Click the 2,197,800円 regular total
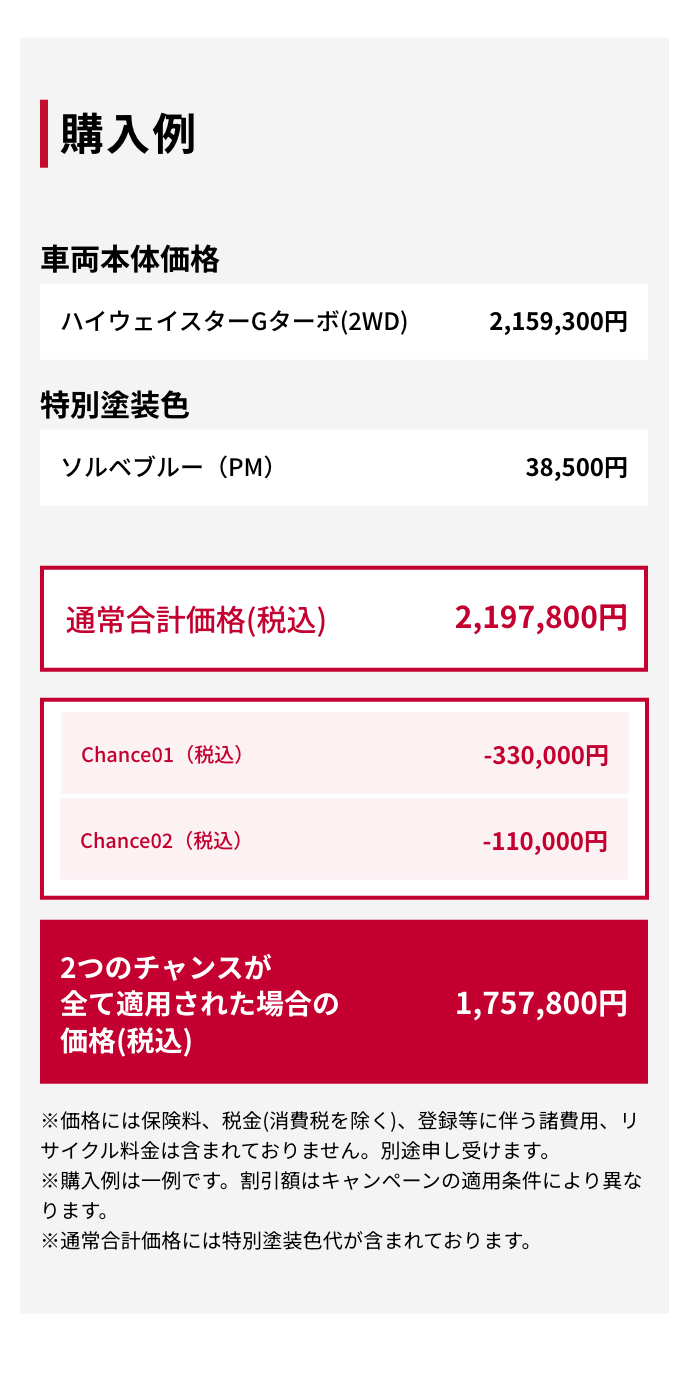This screenshot has width=690, height=1374. (541, 618)
